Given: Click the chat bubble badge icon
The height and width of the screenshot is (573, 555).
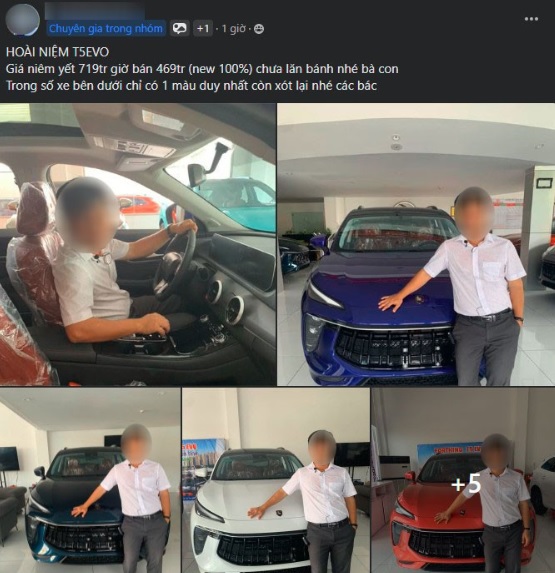Looking at the screenshot, I should 180,29.
